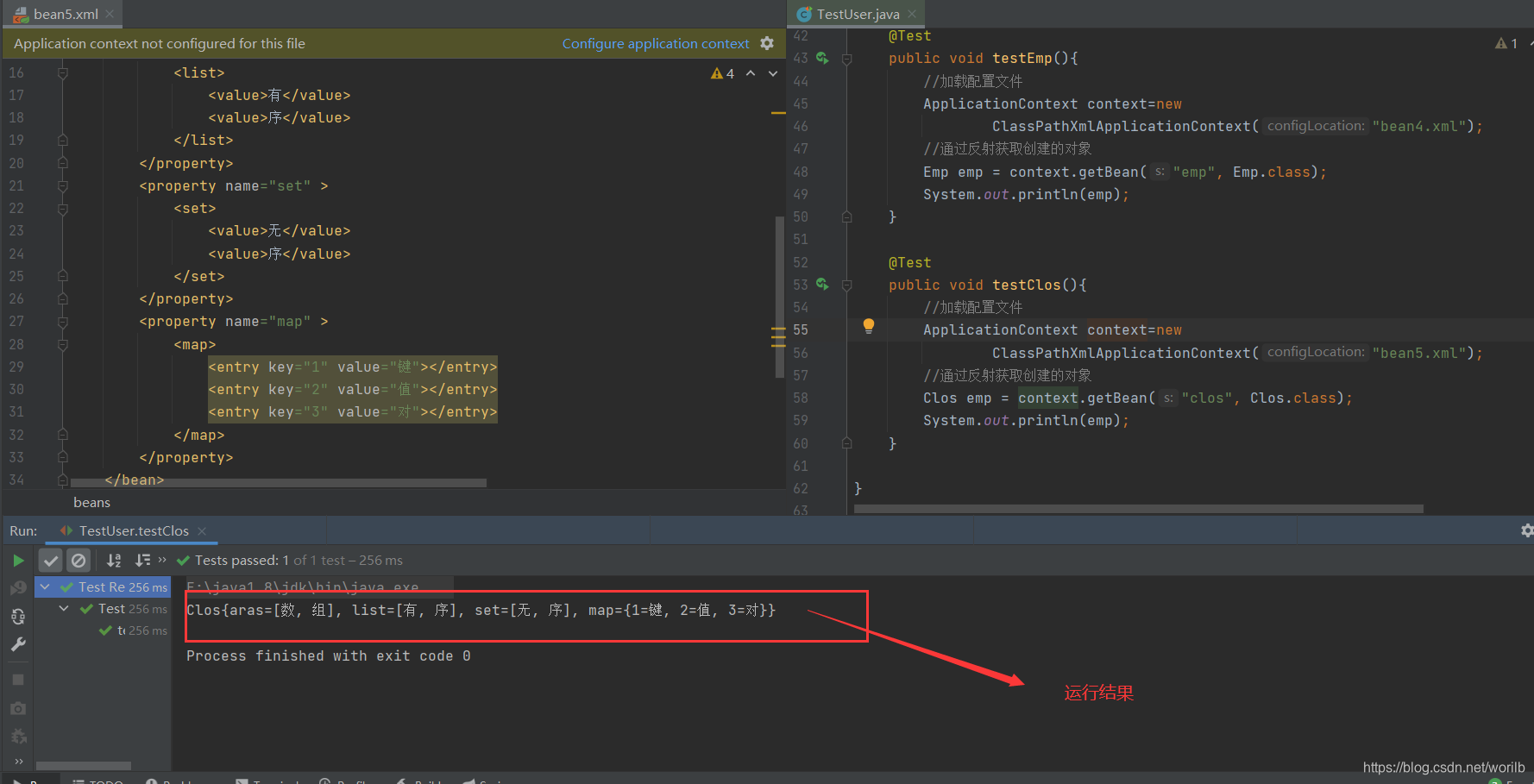Open gear settings in context notification bar
Screen dimensions: 1534x784
(x=767, y=43)
